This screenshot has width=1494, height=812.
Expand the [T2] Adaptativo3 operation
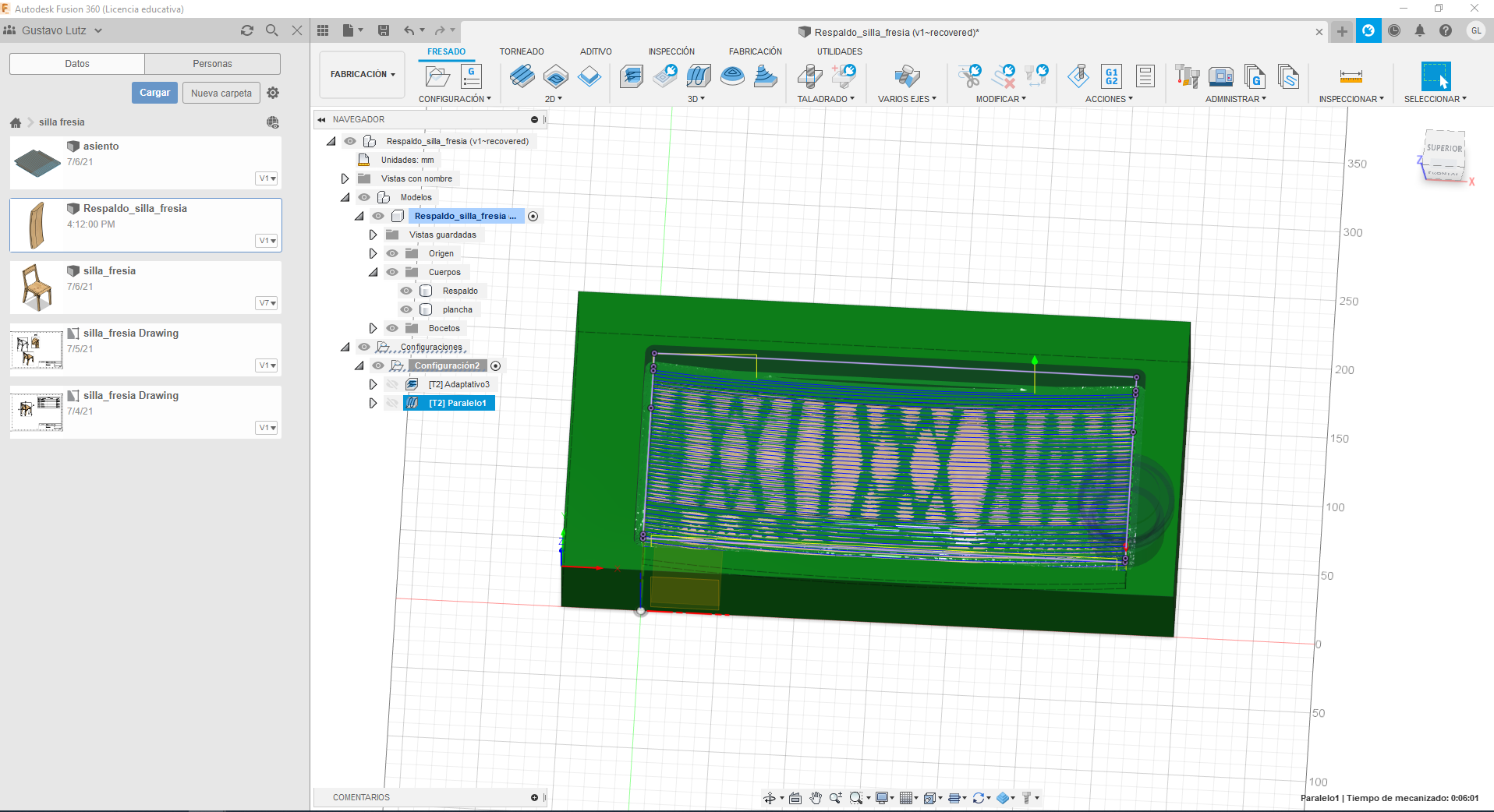point(373,384)
